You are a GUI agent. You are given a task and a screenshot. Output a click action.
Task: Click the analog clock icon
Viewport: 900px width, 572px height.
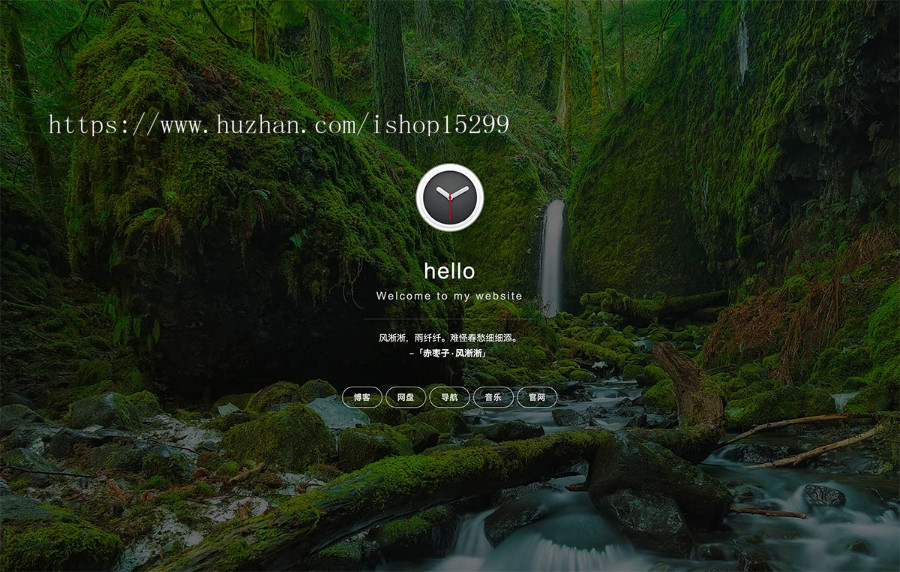point(449,197)
